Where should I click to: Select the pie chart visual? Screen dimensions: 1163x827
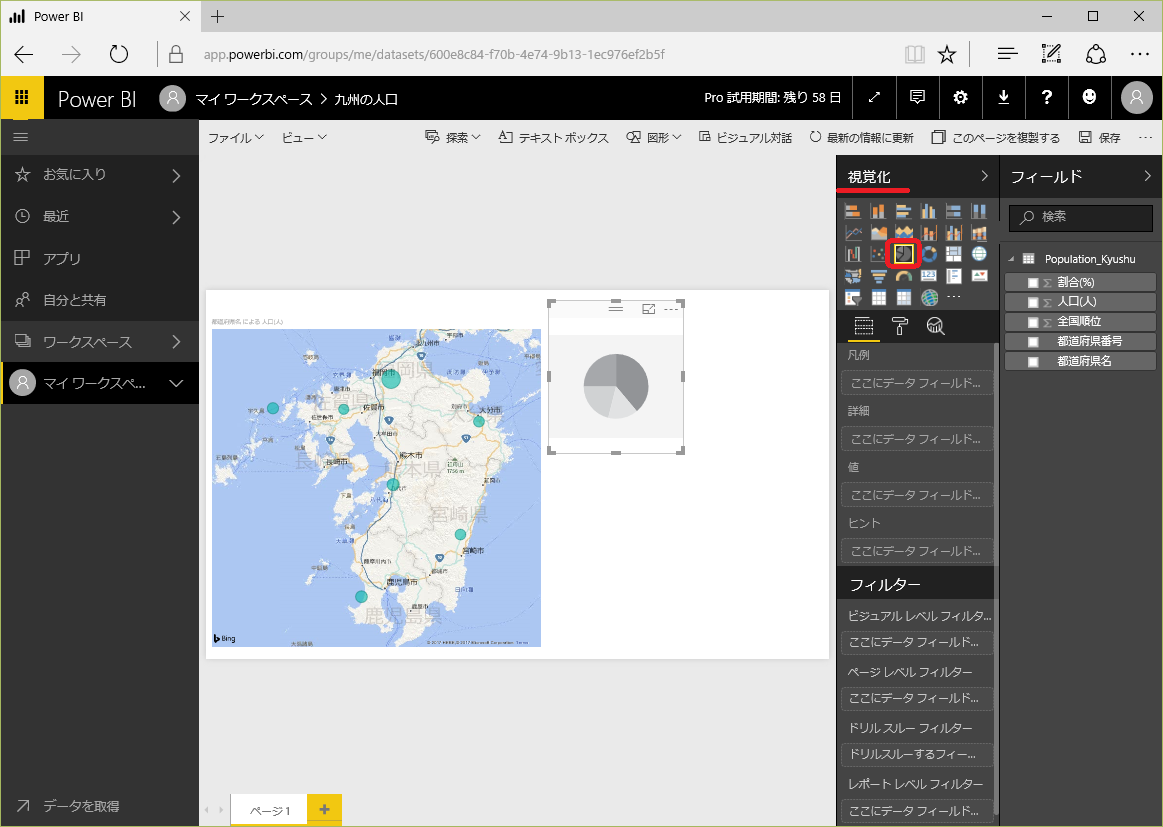pyautogui.click(x=903, y=254)
